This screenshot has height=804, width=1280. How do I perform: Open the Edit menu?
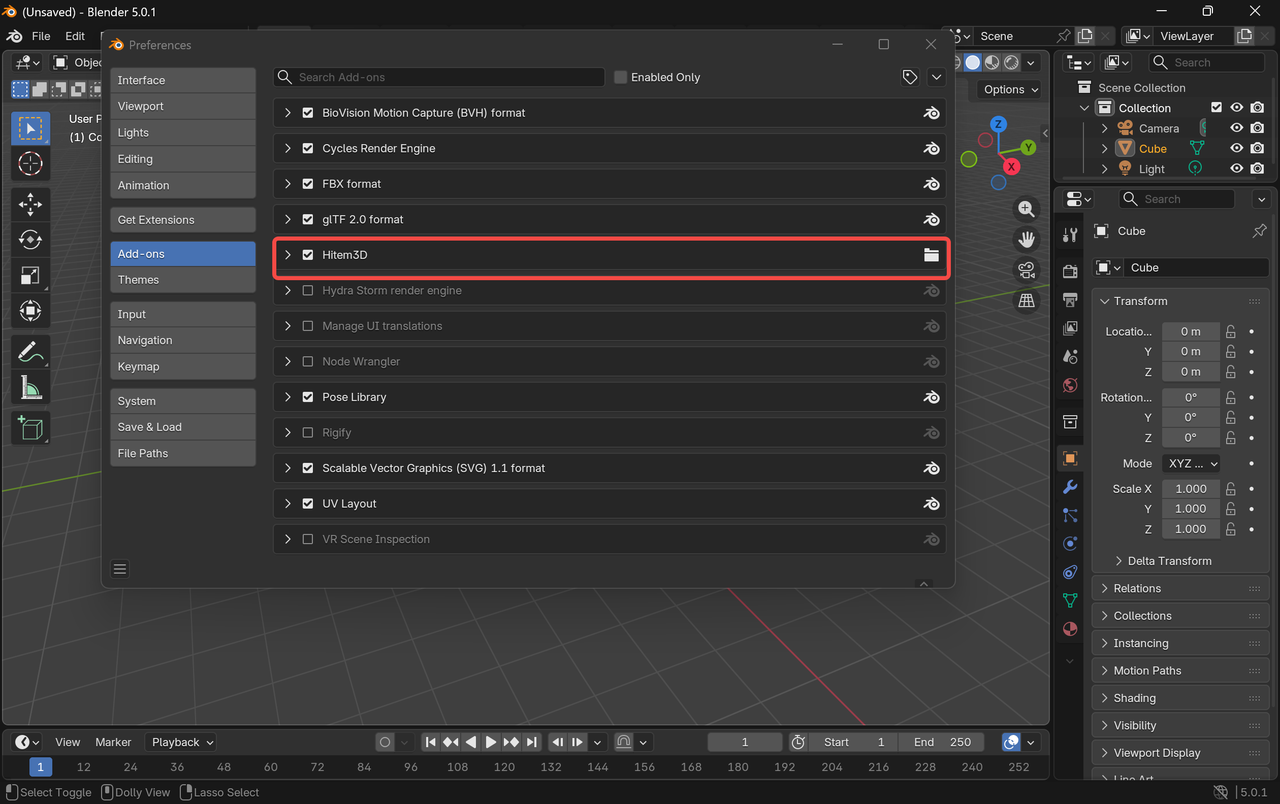(74, 35)
